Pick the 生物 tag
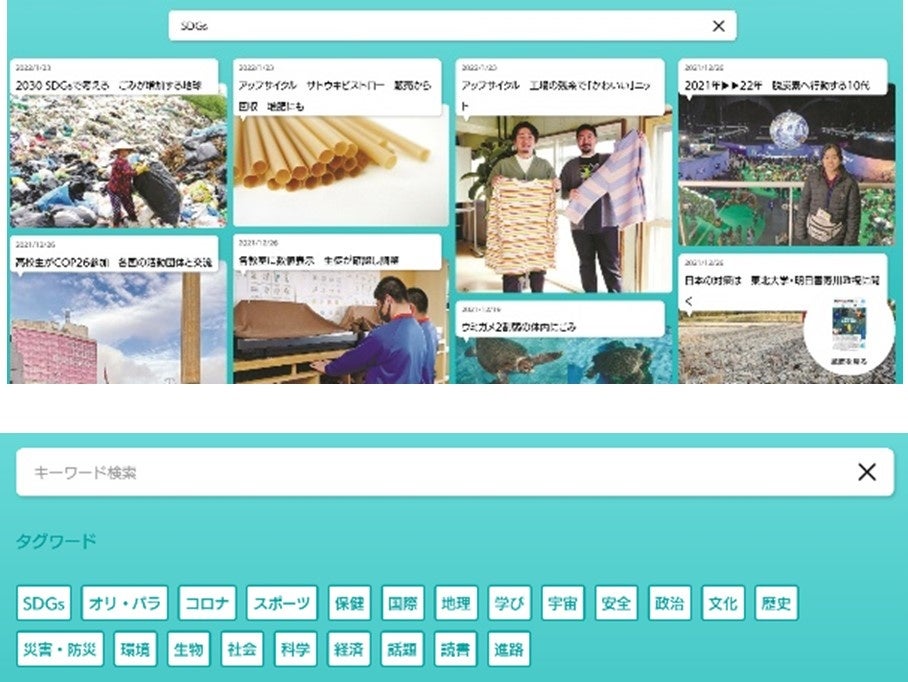Viewport: 908px width, 682px height. [x=188, y=649]
